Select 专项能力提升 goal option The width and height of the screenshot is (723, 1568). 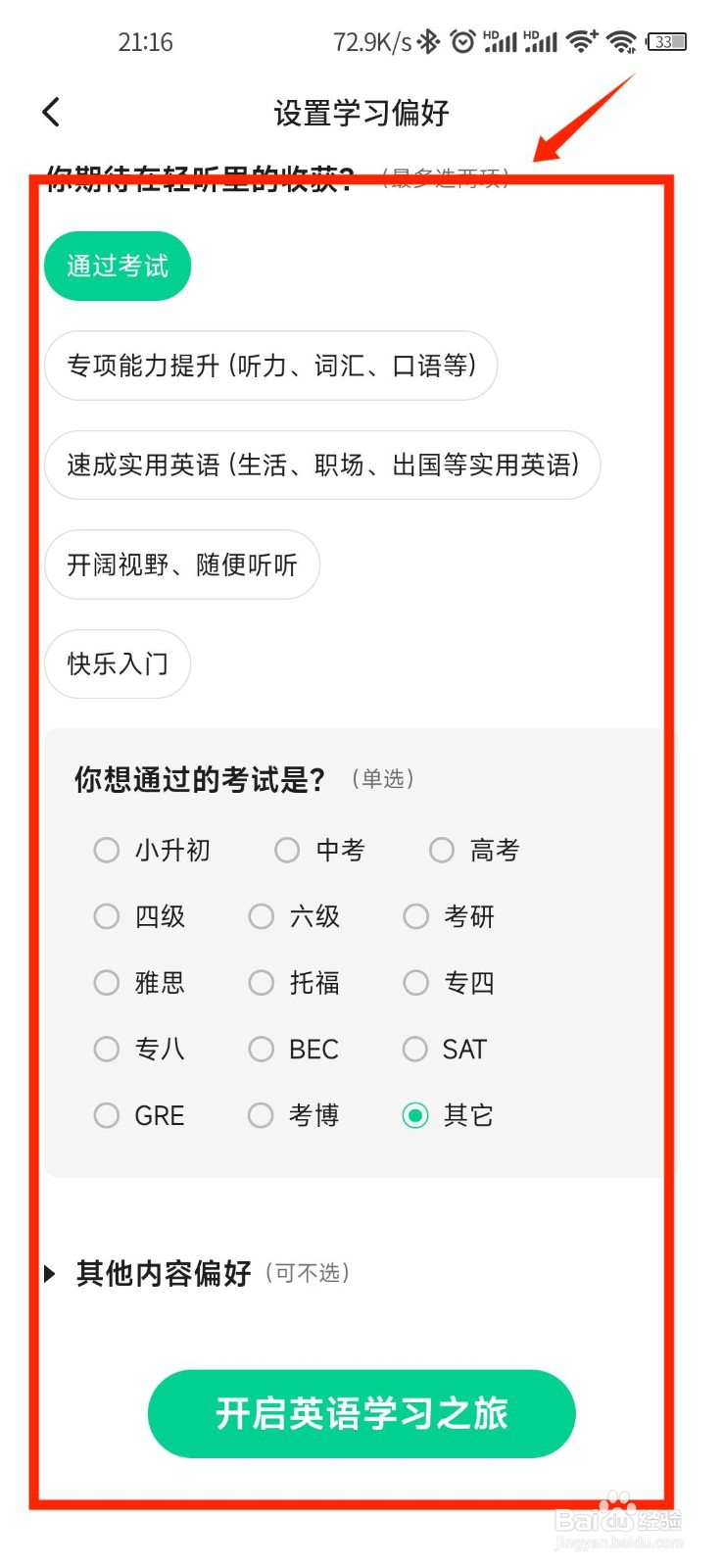click(x=270, y=366)
